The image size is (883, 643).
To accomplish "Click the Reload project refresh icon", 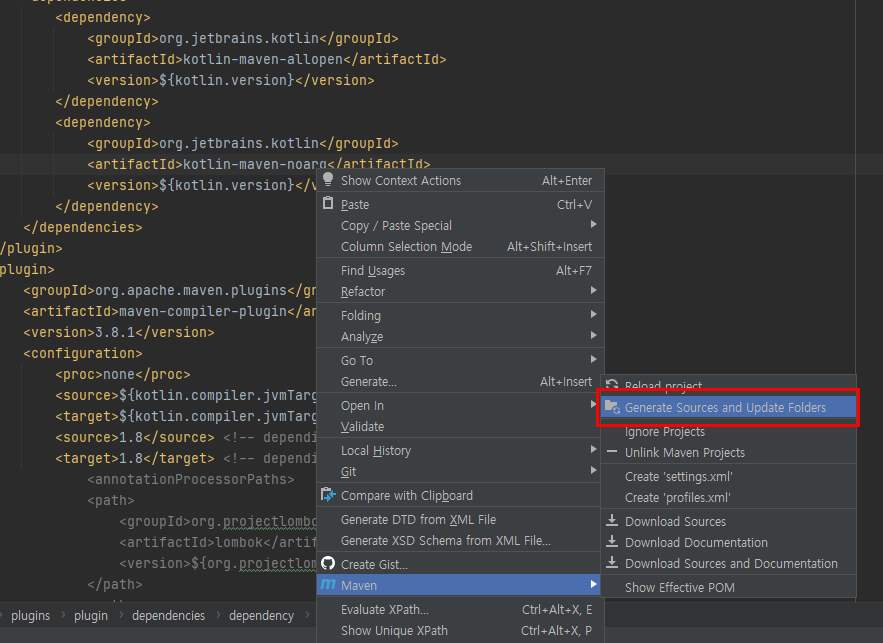I will click(611, 386).
